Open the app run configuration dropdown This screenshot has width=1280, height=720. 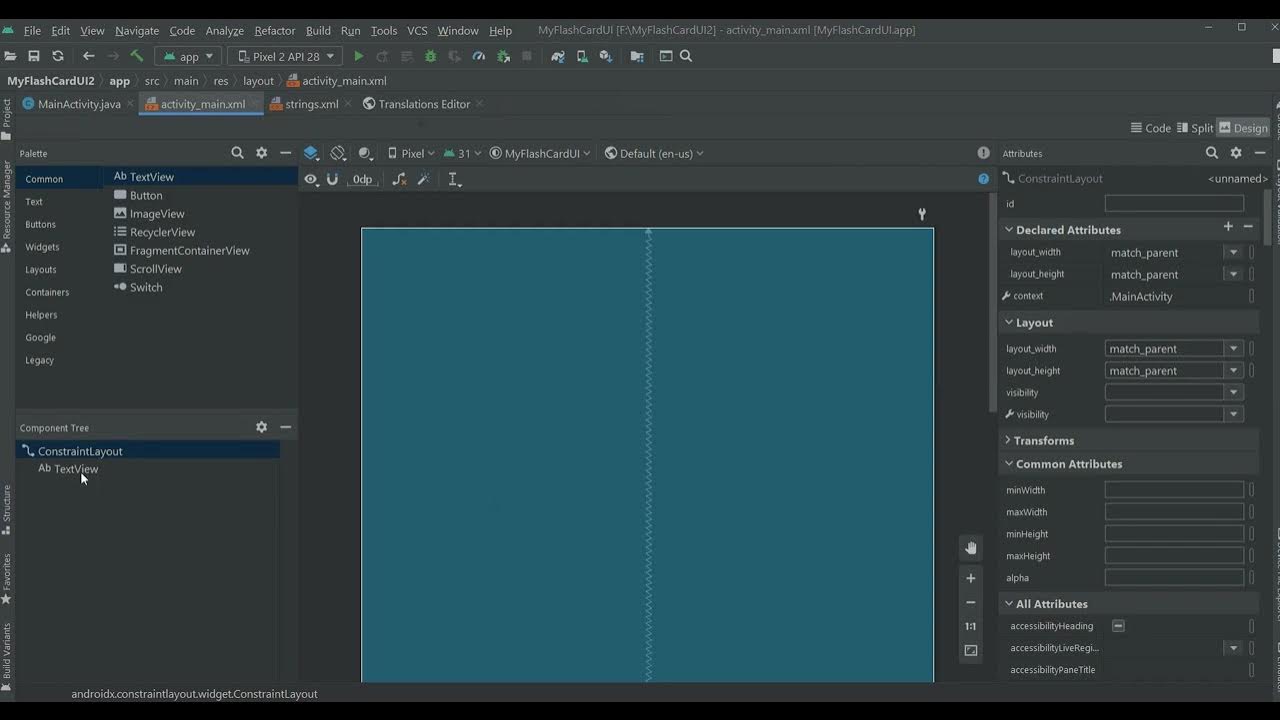(187, 56)
